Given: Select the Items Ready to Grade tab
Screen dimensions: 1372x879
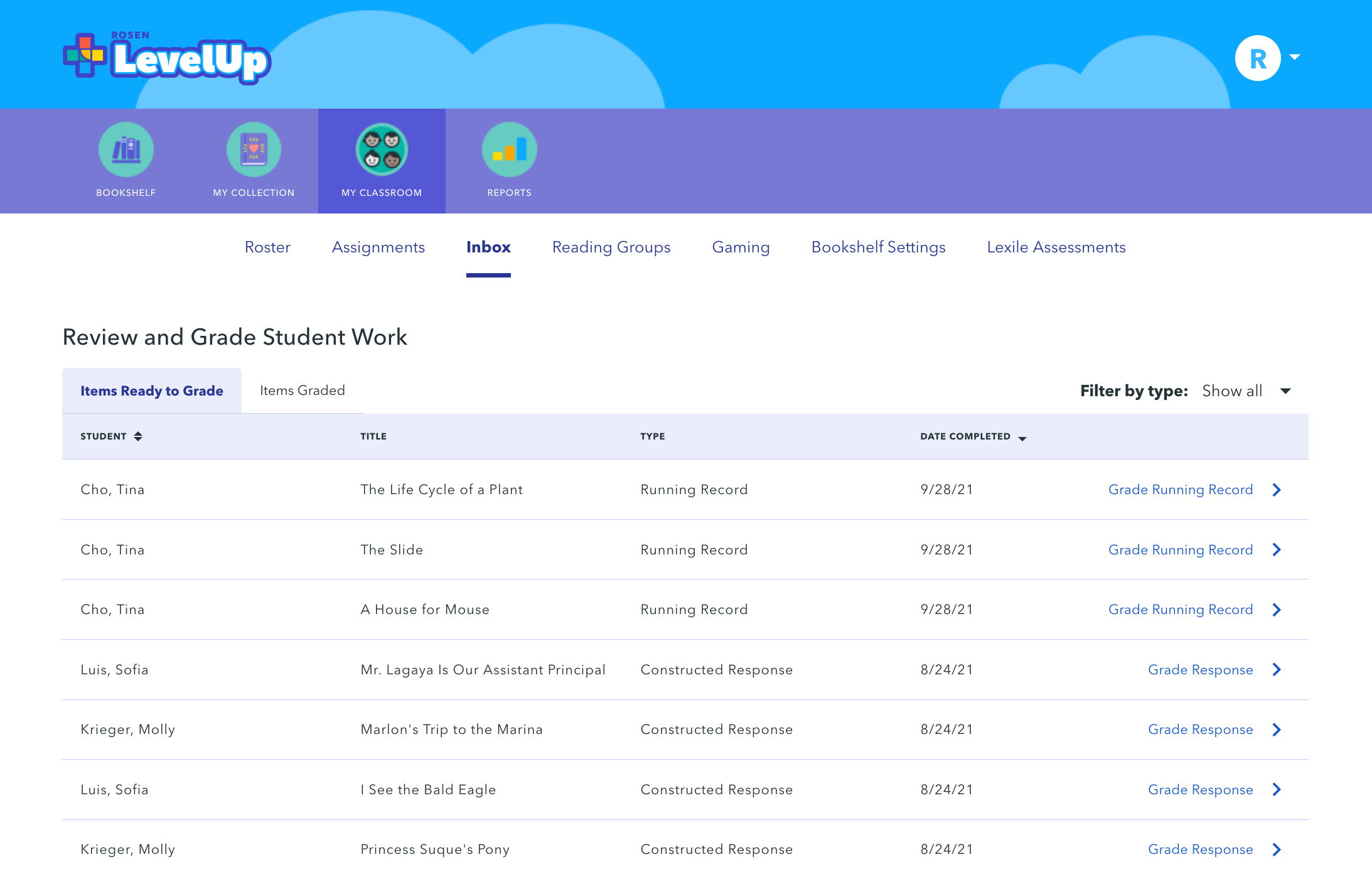Looking at the screenshot, I should [x=152, y=391].
